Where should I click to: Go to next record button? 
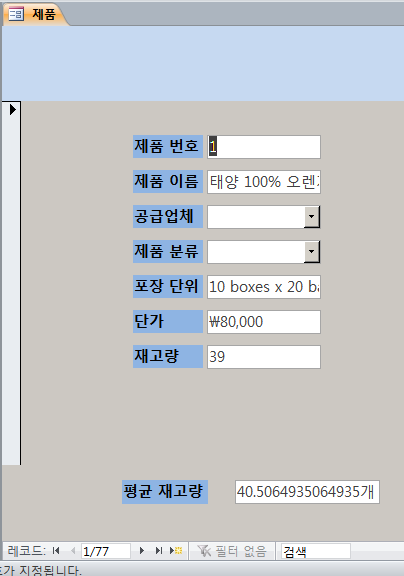142,551
